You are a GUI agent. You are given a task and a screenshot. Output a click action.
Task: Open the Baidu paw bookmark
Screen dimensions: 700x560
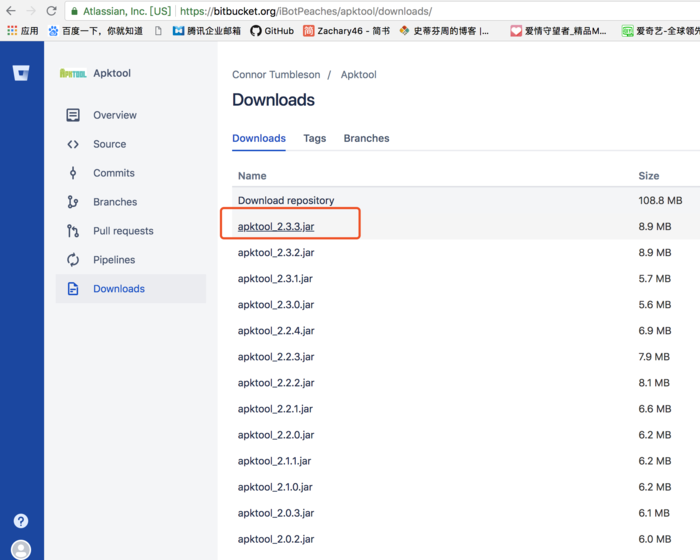[x=96, y=31]
